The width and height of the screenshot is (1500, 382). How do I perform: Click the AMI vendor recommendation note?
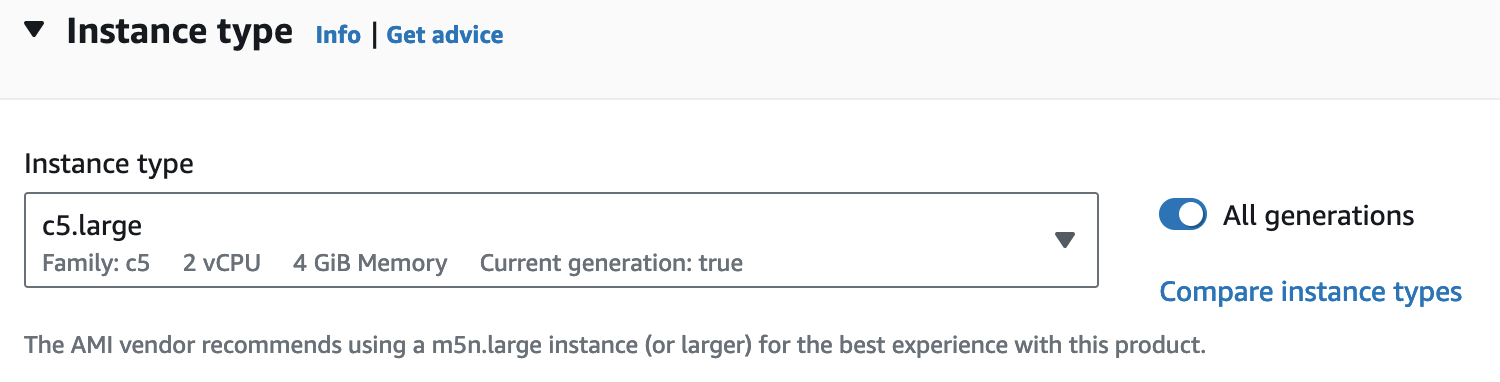pos(615,347)
